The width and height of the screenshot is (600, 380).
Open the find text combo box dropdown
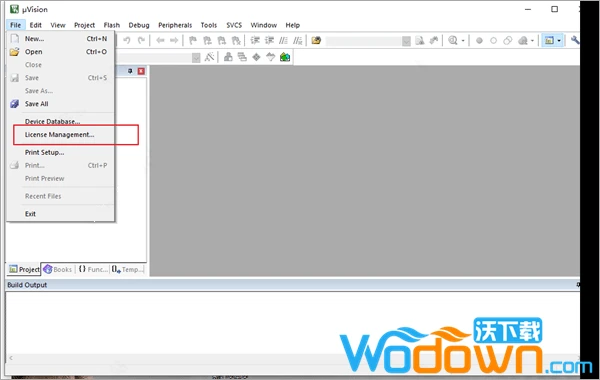tap(406, 41)
